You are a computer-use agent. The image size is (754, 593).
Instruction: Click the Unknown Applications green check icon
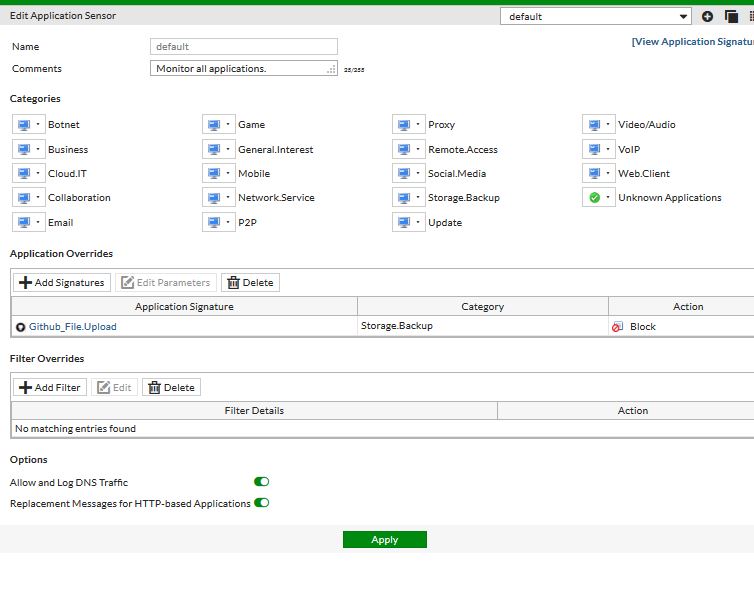tap(594, 198)
